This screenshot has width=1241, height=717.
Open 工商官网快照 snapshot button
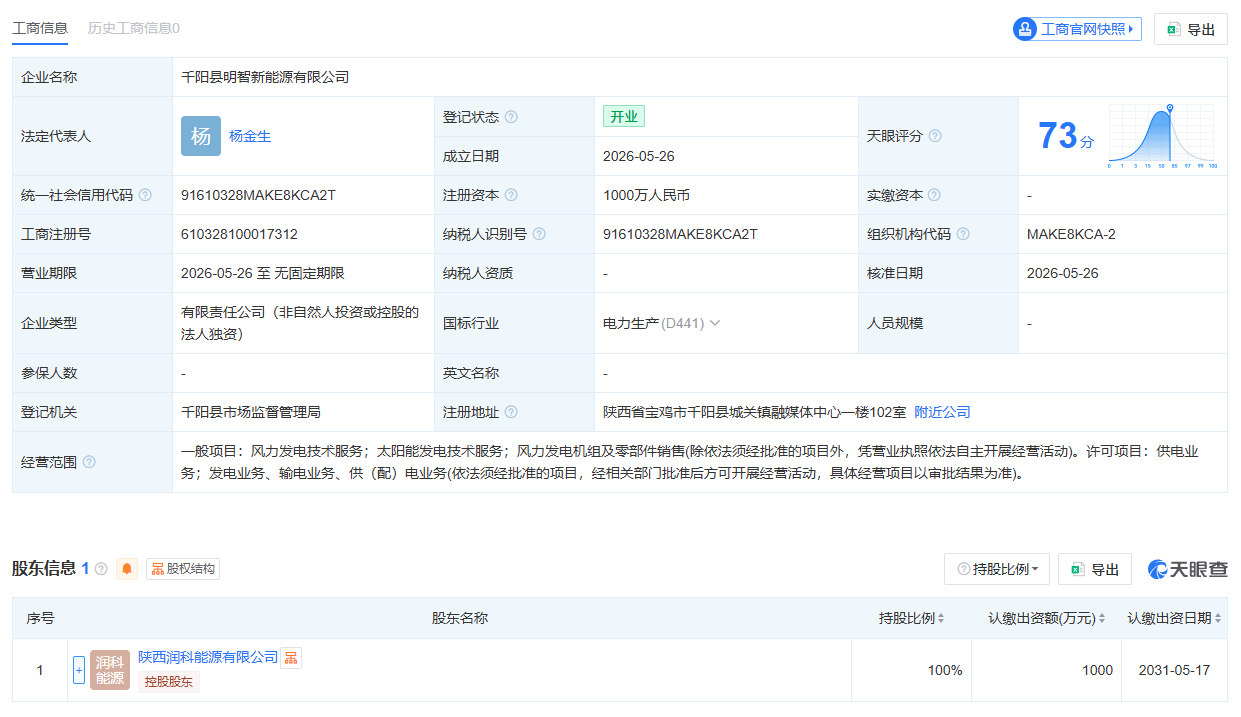coord(1077,29)
